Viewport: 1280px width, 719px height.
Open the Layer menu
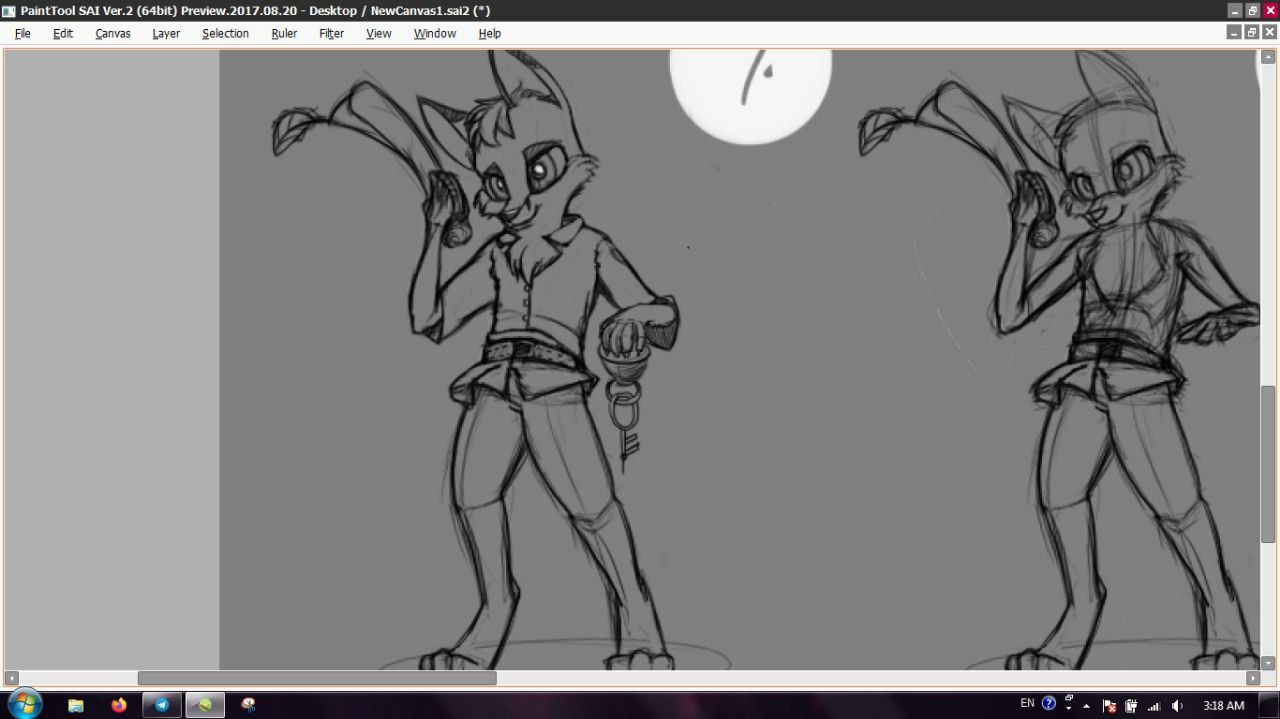pyautogui.click(x=166, y=33)
